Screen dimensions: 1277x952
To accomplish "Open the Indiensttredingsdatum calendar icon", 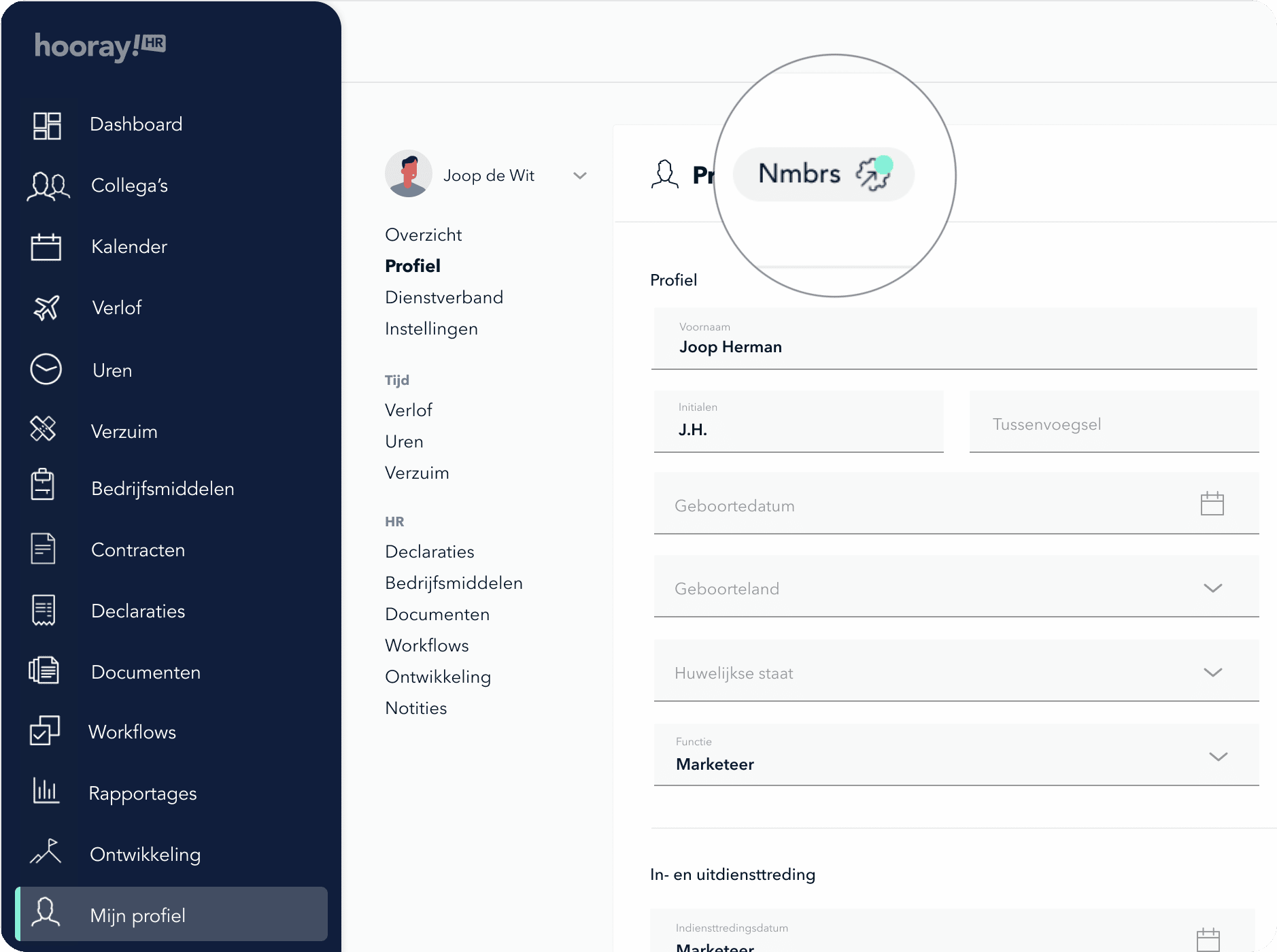I will (x=1208, y=940).
